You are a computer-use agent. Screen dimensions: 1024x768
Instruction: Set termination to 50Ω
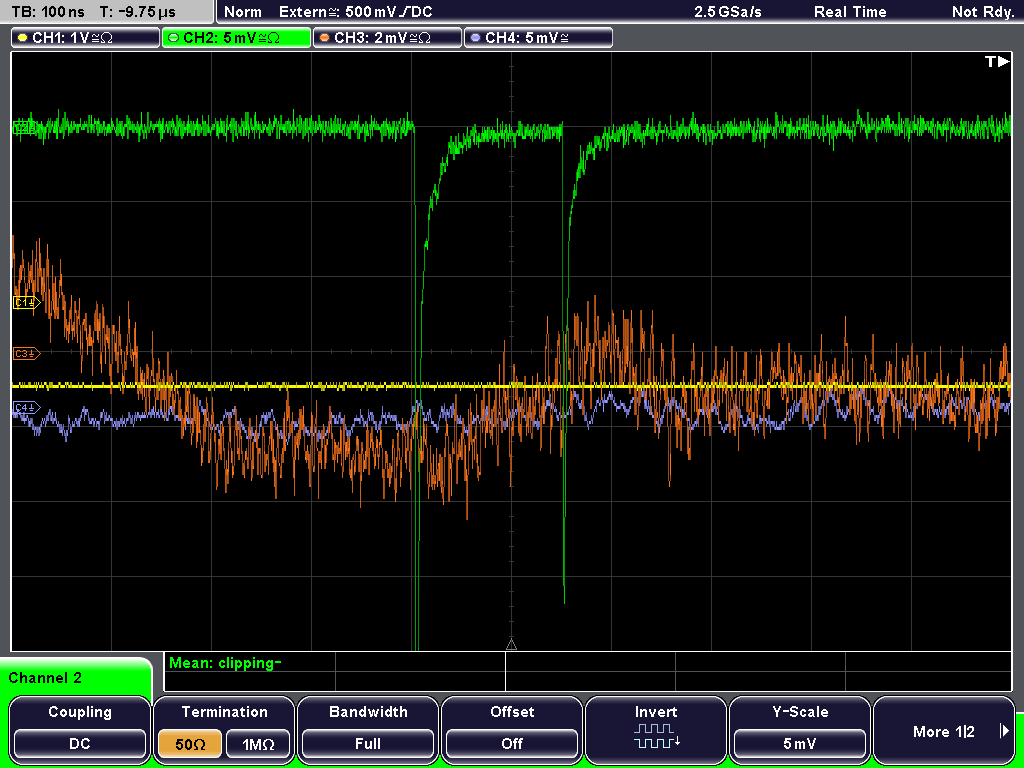190,744
